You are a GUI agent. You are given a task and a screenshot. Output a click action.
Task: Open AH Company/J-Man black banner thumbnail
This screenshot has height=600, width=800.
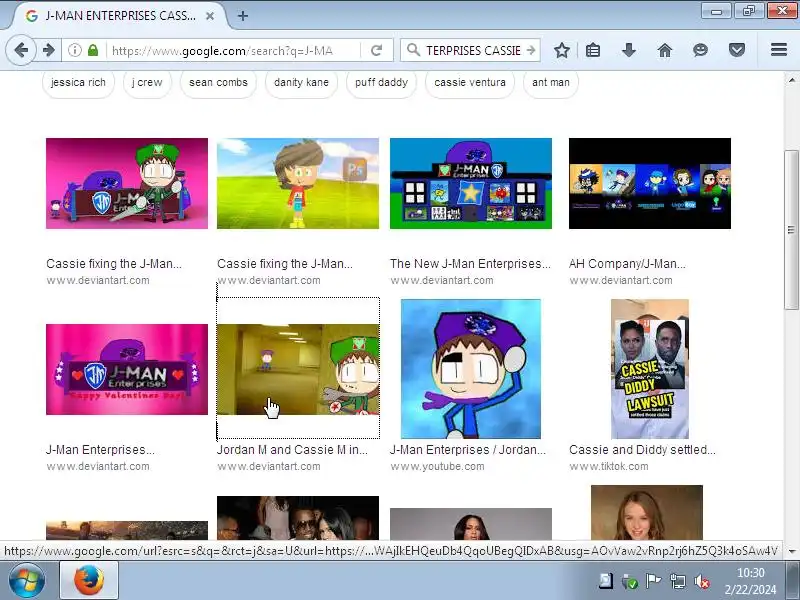tap(649, 183)
